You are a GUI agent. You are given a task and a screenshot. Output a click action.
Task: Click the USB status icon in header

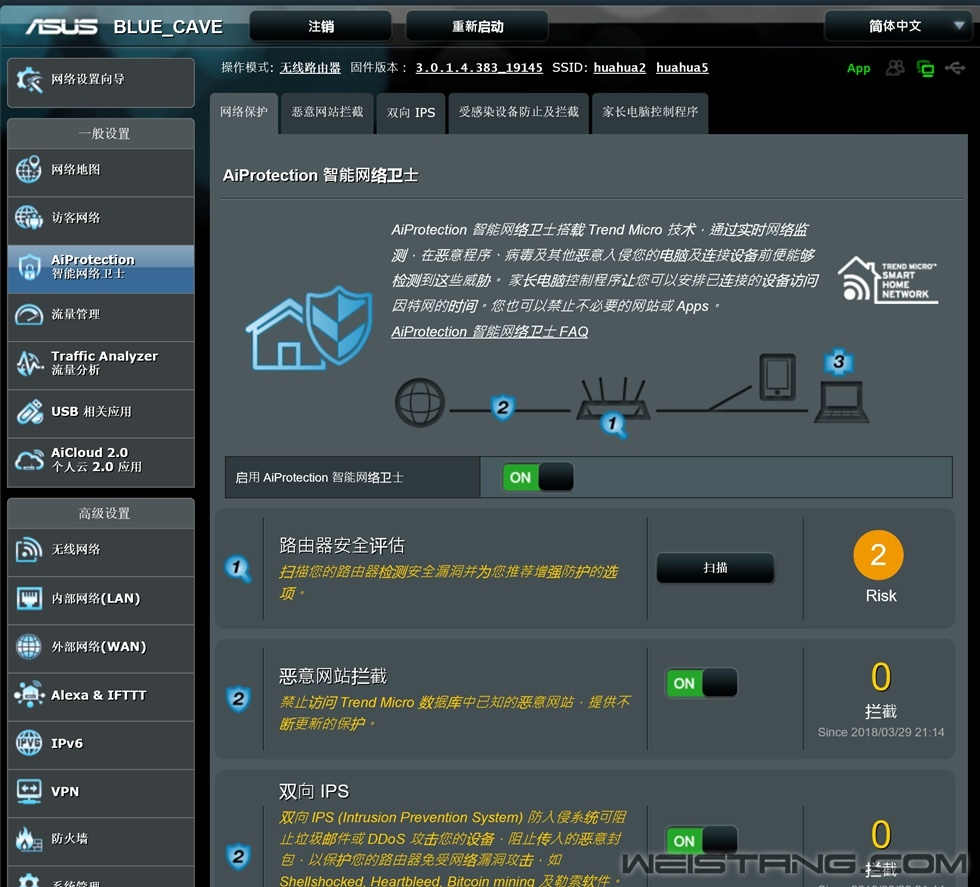[955, 68]
